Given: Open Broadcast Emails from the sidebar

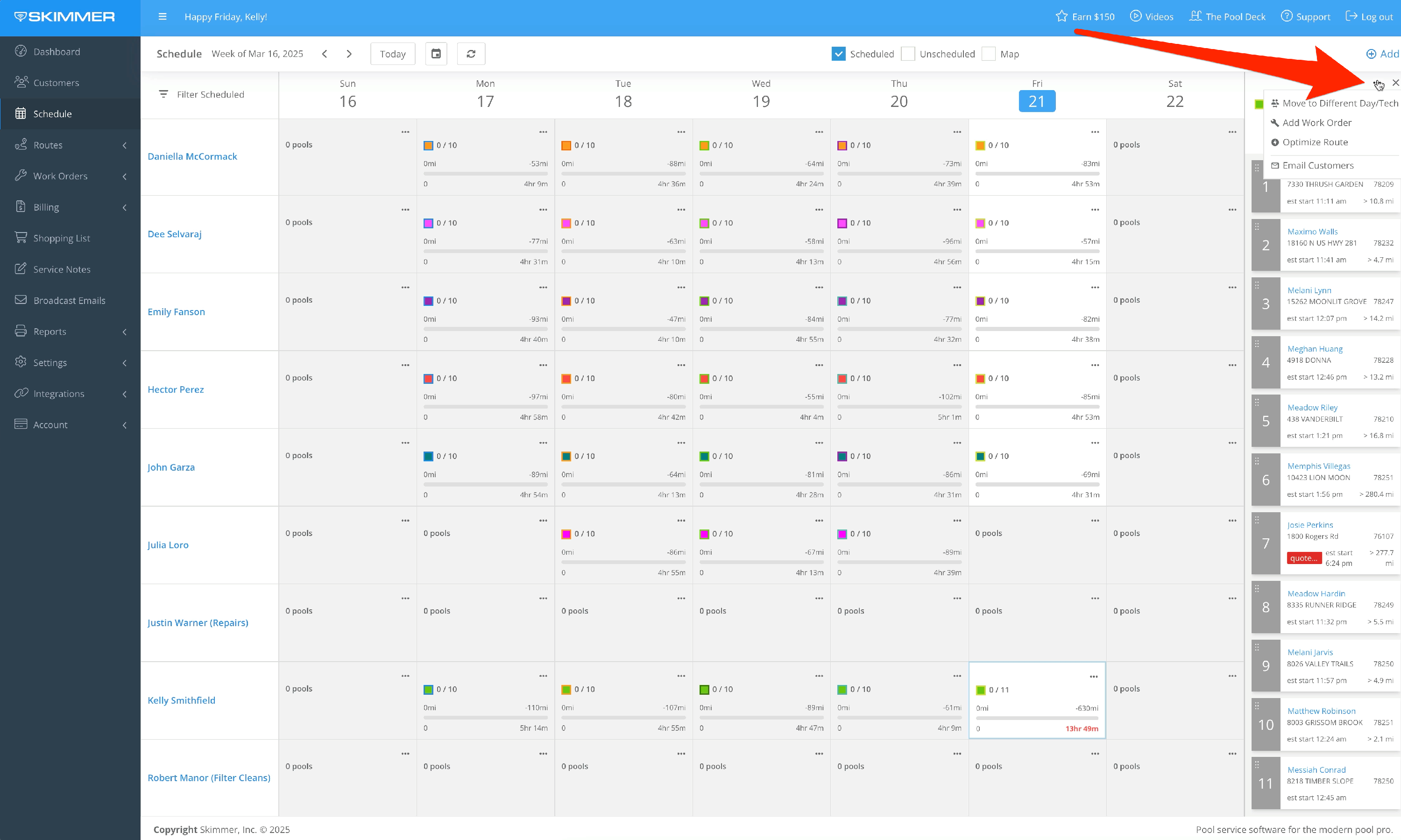Looking at the screenshot, I should [69, 300].
